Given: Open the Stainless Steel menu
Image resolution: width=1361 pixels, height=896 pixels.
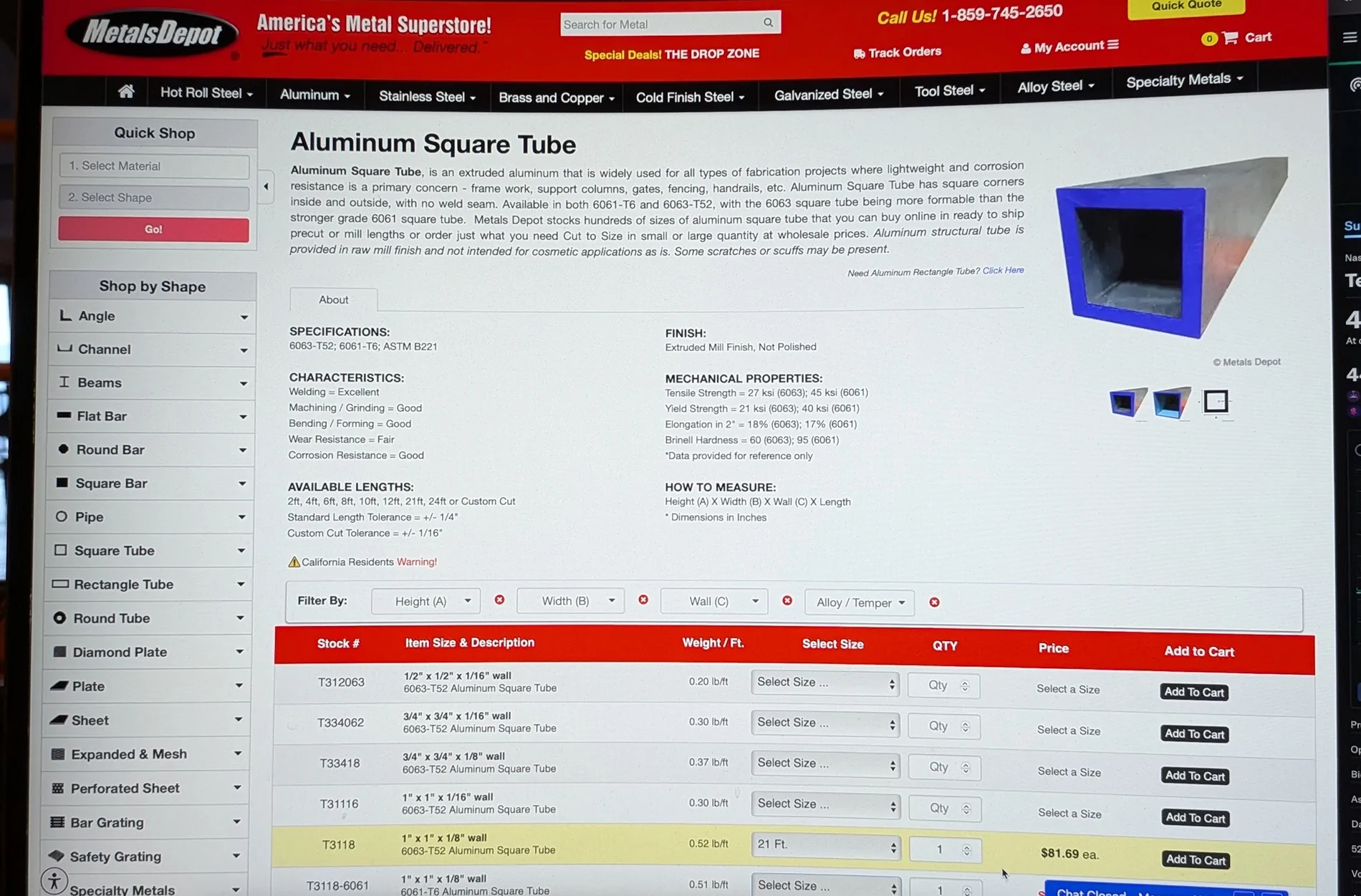Looking at the screenshot, I should click(427, 97).
